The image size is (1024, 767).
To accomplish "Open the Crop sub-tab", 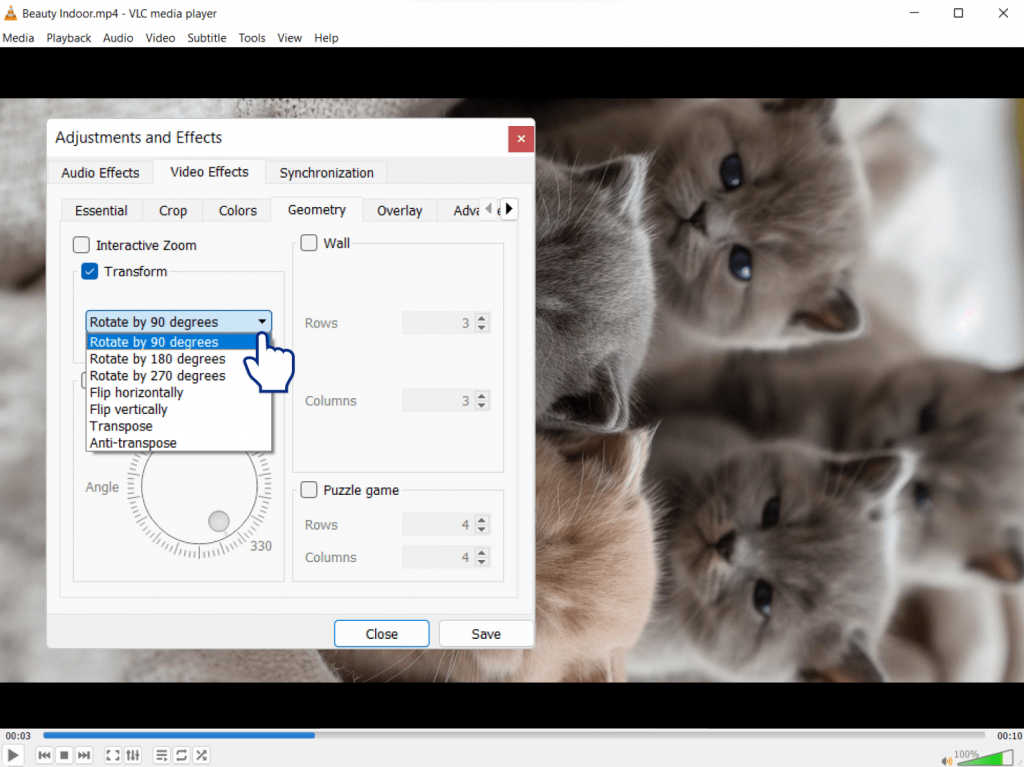I will click(173, 210).
